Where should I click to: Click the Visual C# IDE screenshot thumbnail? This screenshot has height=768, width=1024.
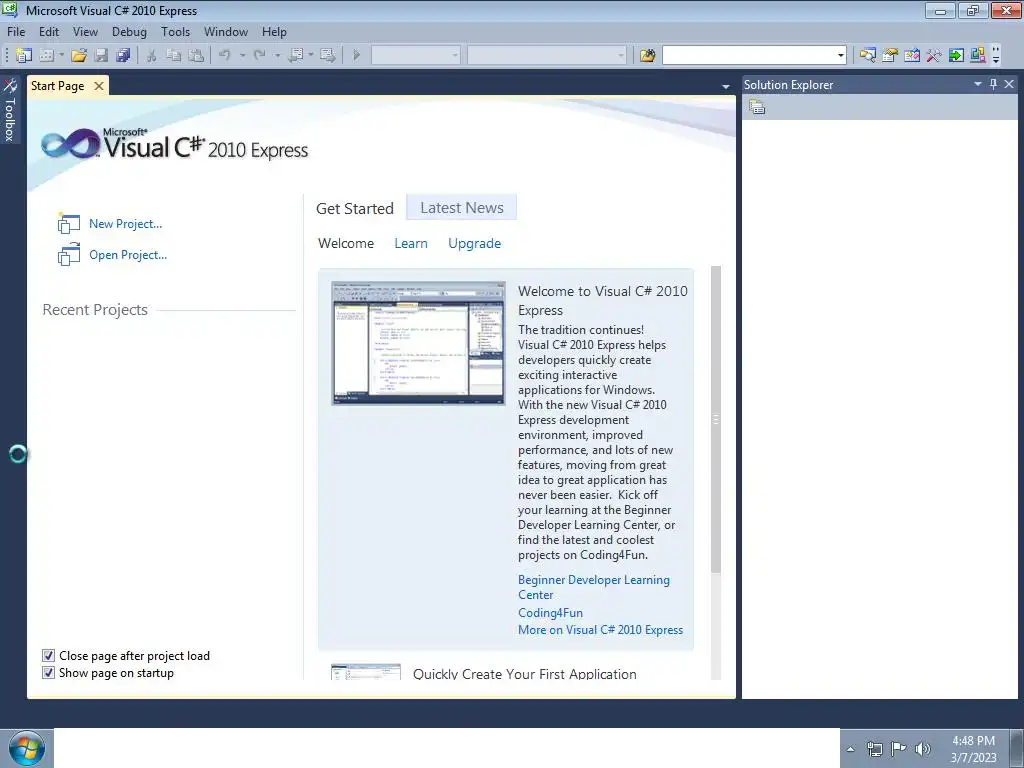pyautogui.click(x=419, y=343)
